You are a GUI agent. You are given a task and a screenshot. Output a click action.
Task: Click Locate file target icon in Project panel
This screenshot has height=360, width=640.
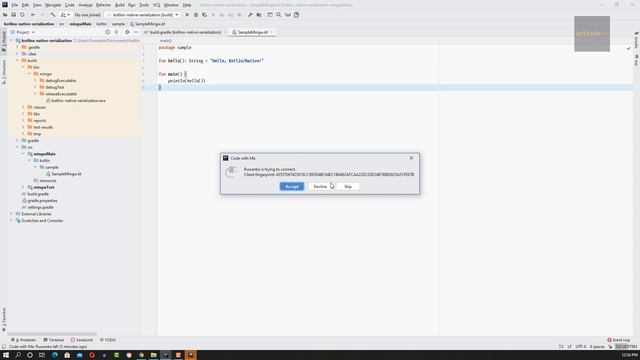[x=107, y=32]
